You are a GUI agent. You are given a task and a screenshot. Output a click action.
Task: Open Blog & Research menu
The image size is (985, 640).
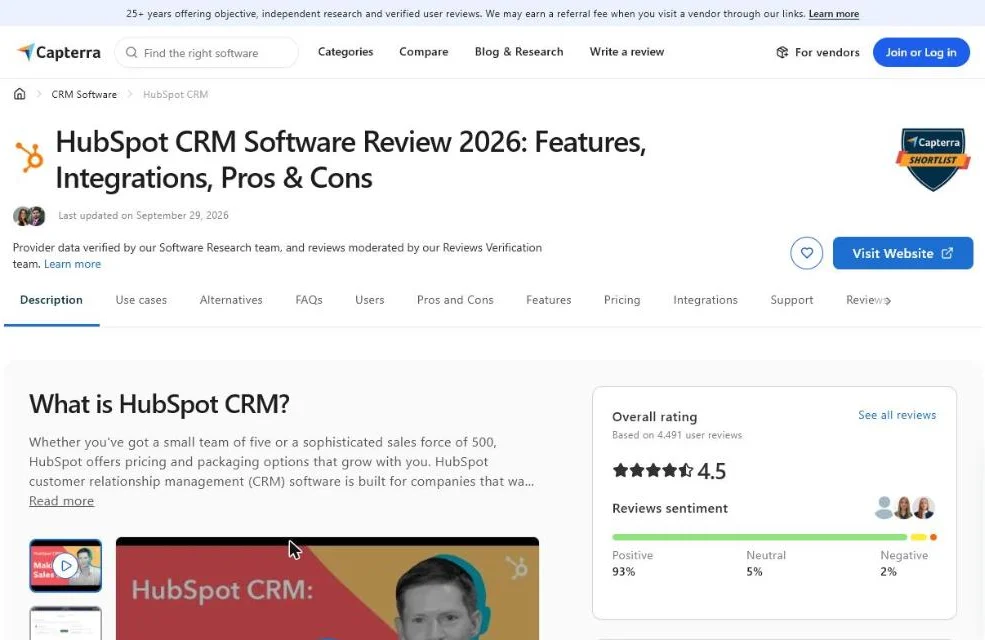519,52
